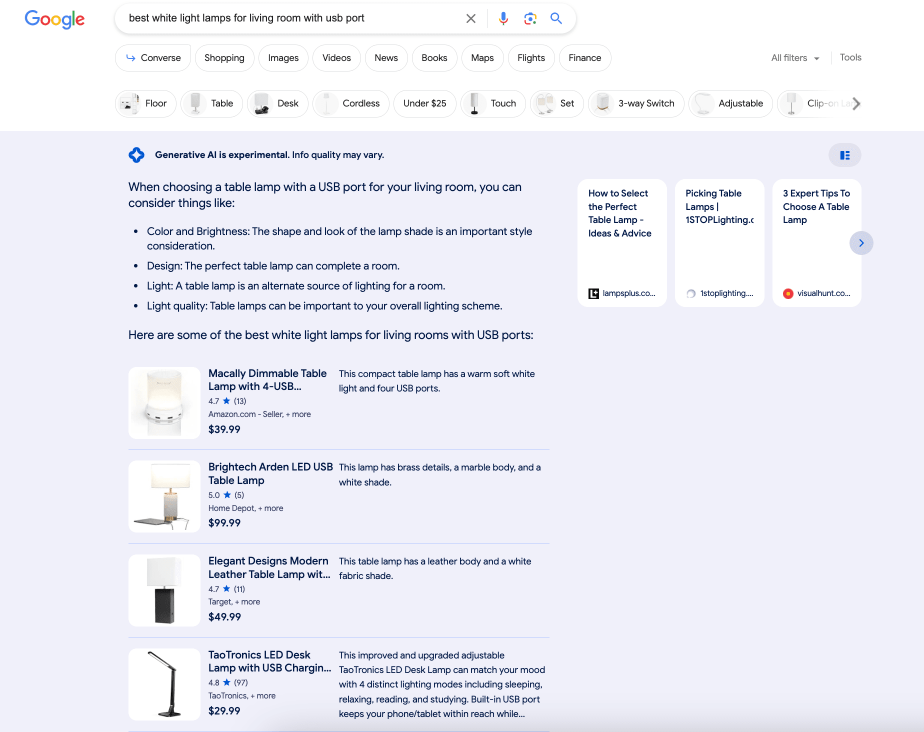Open the All filters dropdown
This screenshot has width=924, height=732.
click(x=794, y=57)
